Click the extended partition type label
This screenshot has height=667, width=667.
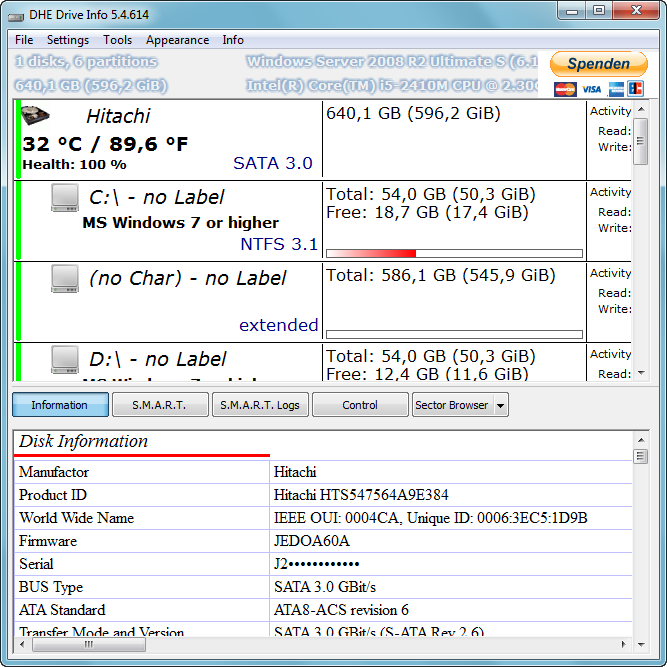[x=279, y=325]
